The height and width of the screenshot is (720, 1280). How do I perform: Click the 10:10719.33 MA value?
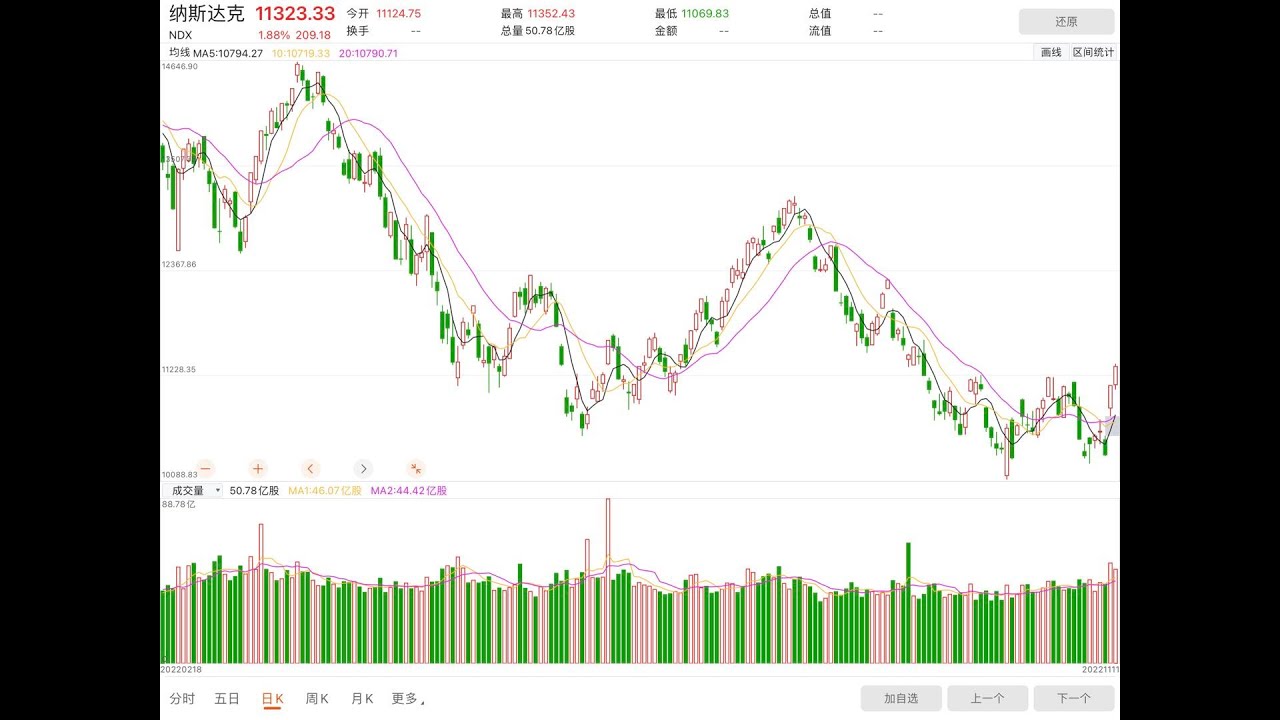(x=301, y=53)
